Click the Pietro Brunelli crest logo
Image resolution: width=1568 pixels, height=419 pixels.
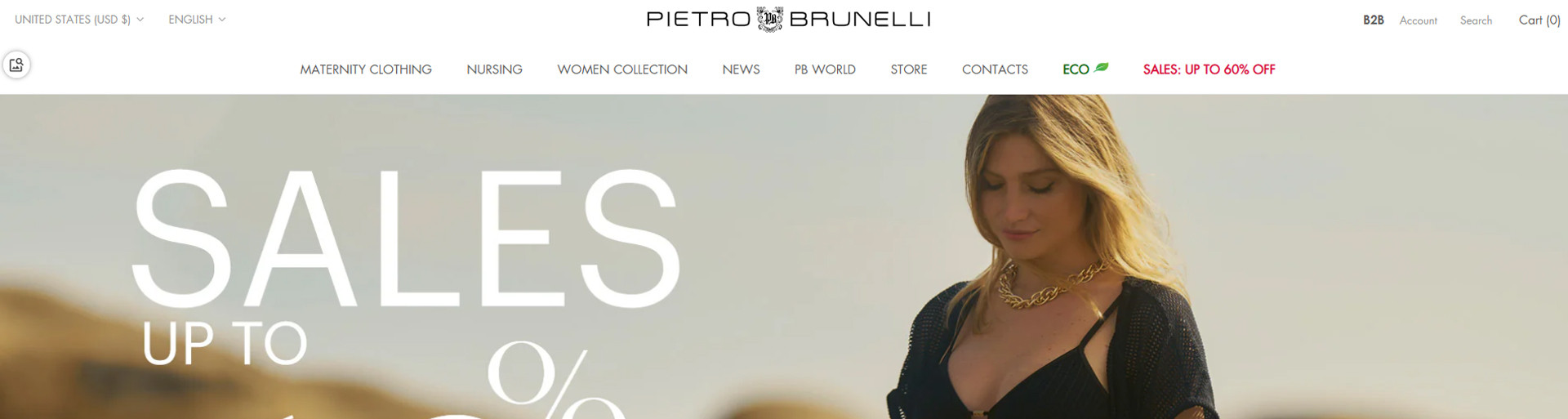[x=769, y=19]
